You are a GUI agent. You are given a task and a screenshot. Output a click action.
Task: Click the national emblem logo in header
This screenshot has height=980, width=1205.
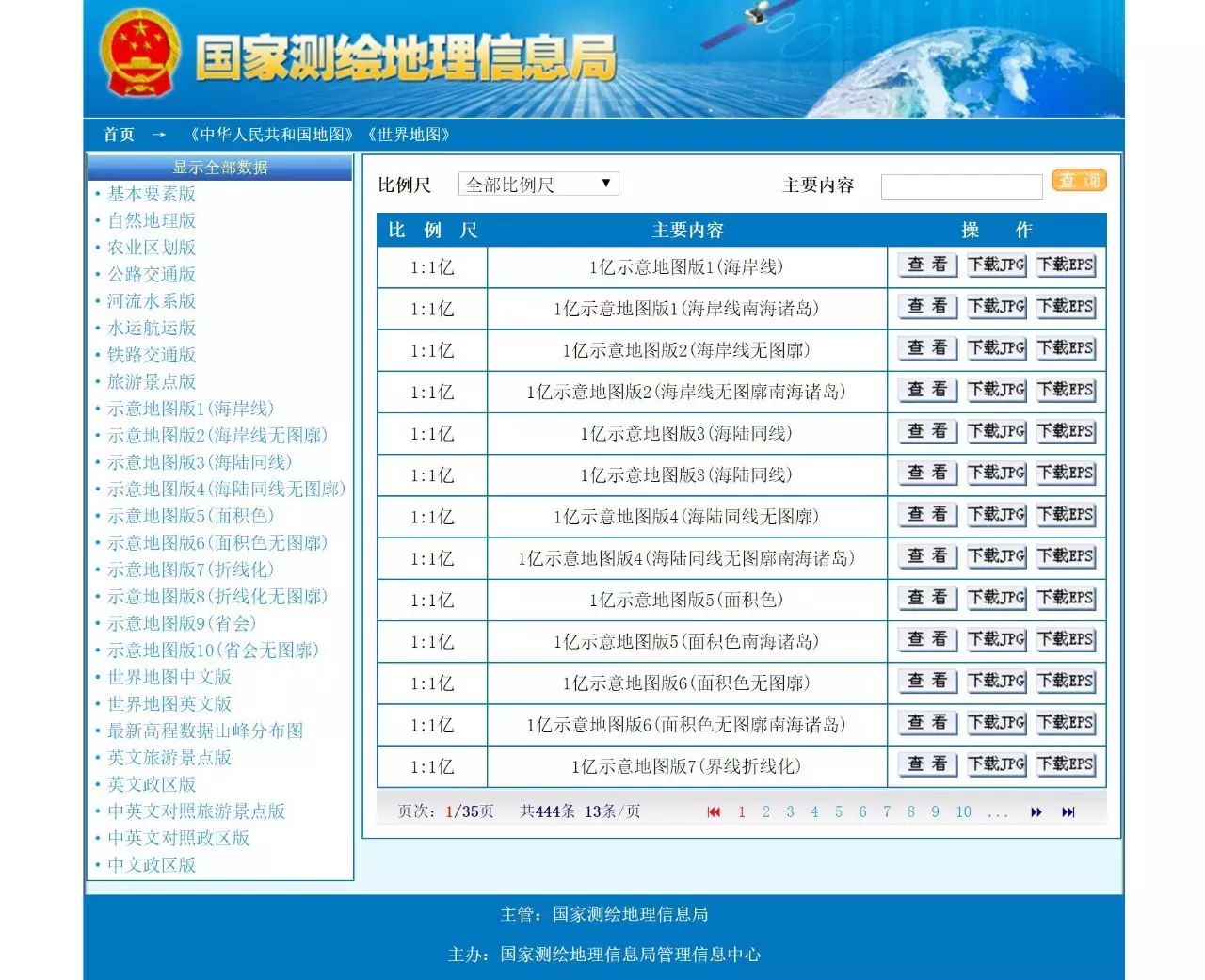coord(140,54)
